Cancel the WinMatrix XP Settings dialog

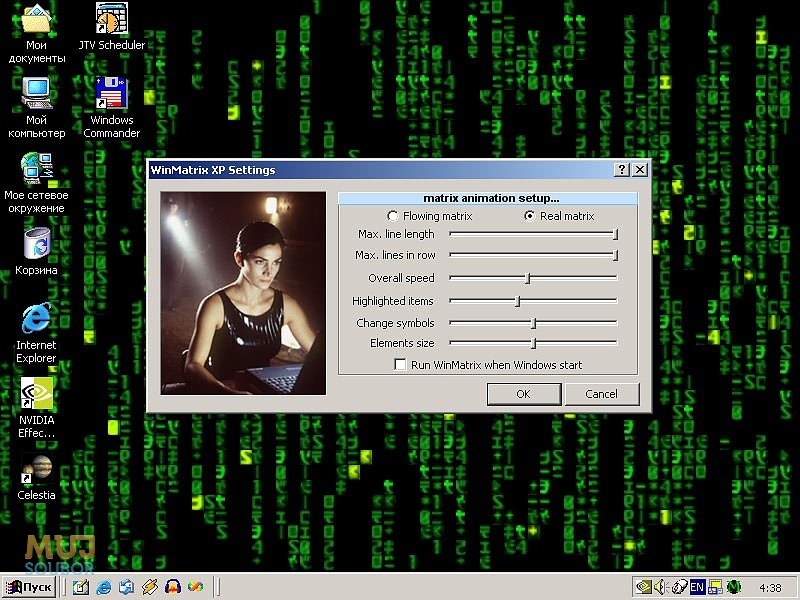click(x=602, y=393)
